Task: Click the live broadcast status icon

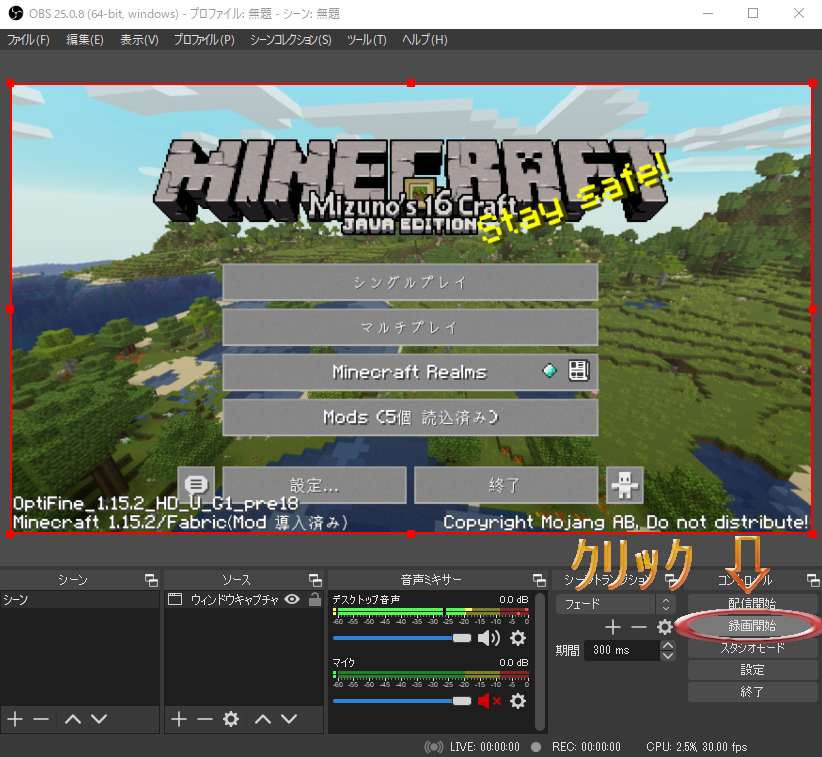Action: (434, 747)
